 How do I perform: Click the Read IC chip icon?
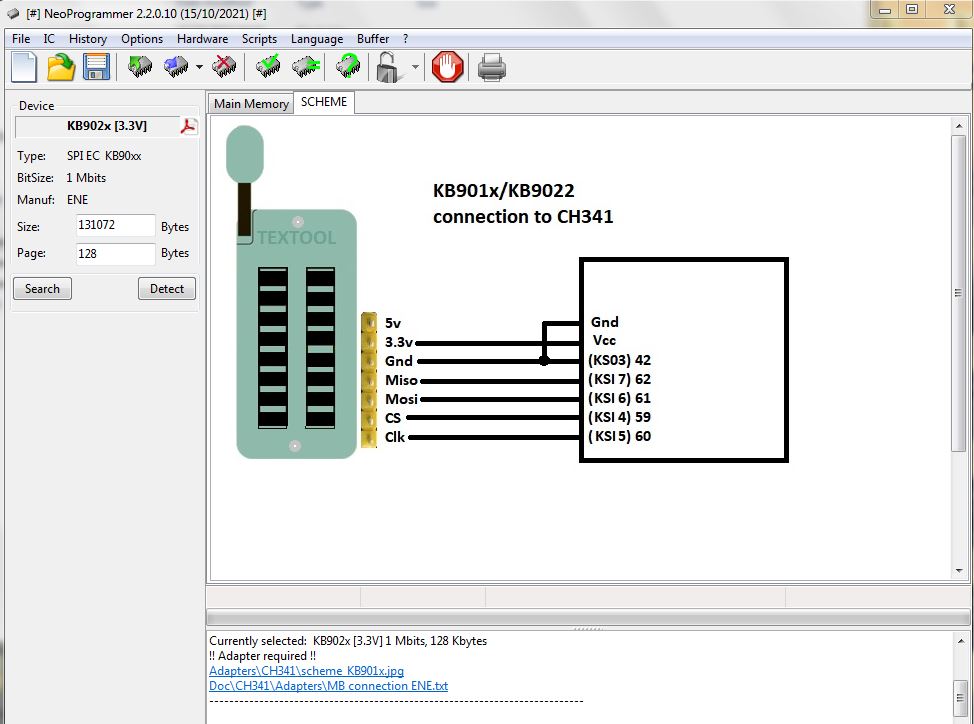tap(140, 67)
